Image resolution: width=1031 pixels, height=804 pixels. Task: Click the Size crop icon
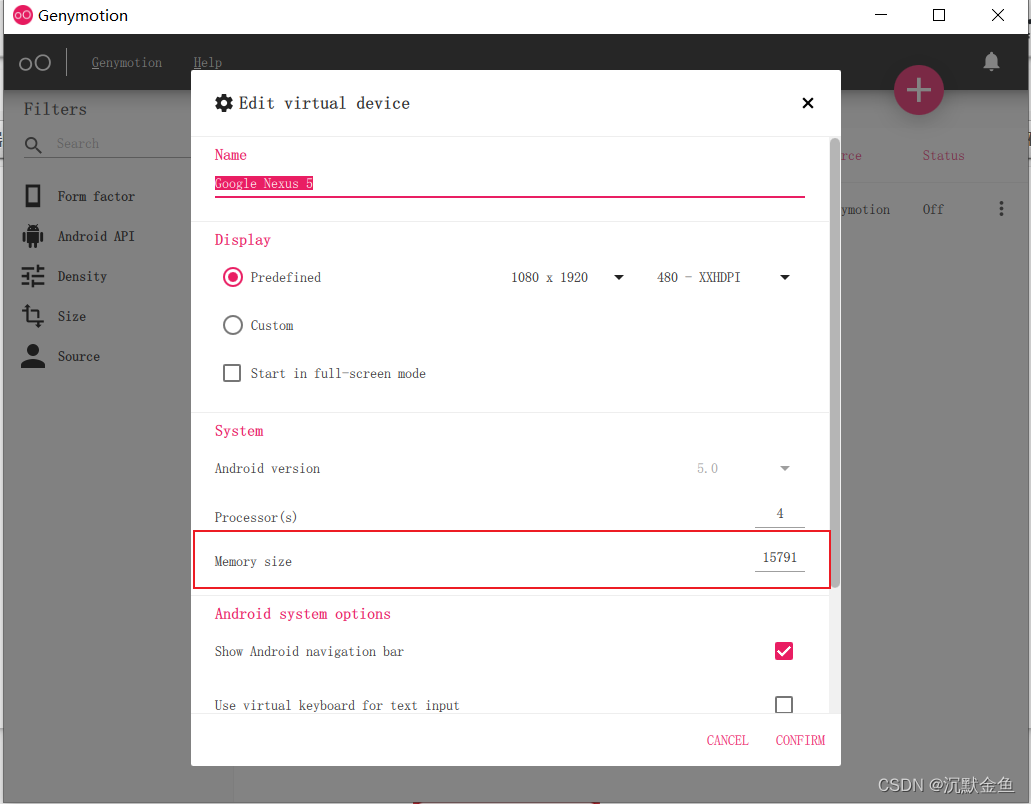pos(33,316)
